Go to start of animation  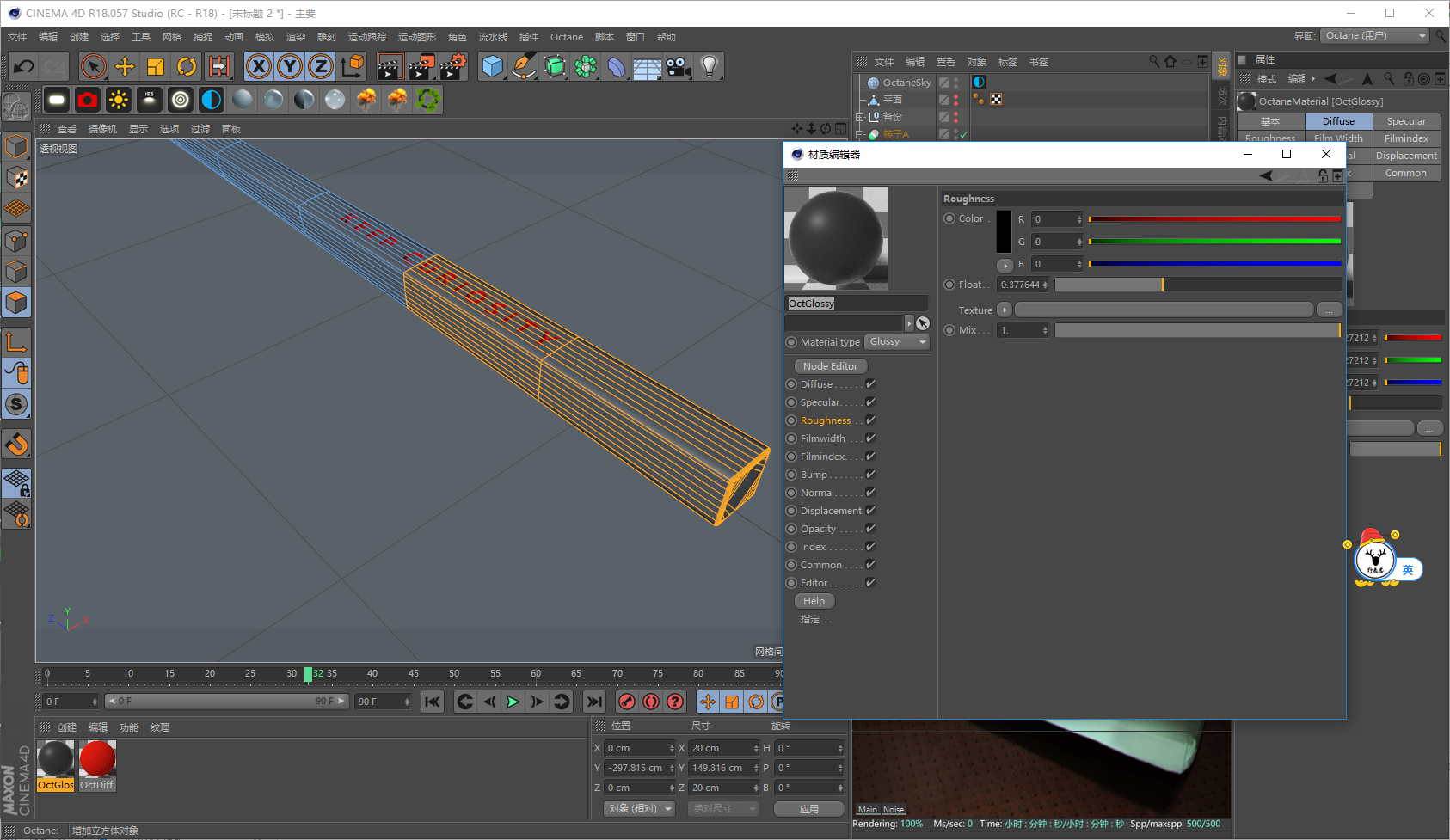433,702
